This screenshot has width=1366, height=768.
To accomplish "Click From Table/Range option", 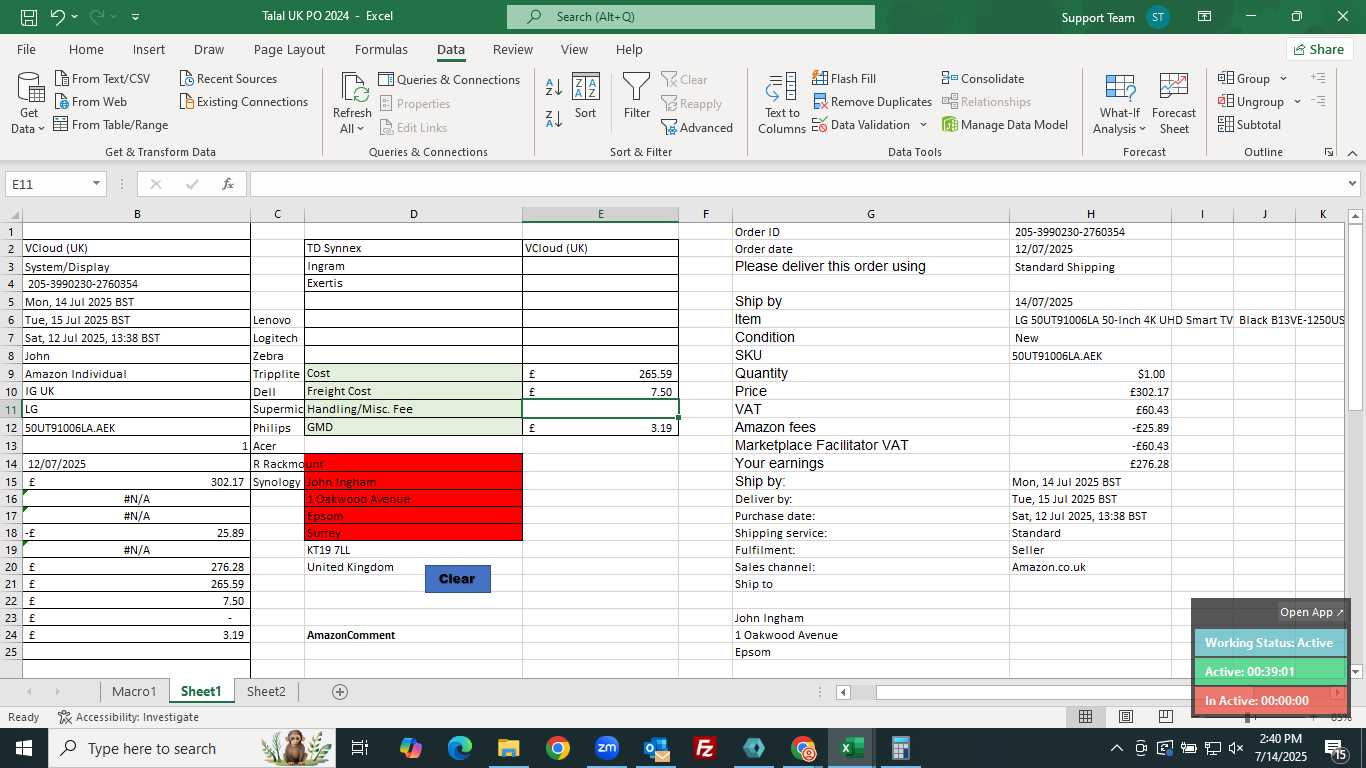I will tap(110, 124).
